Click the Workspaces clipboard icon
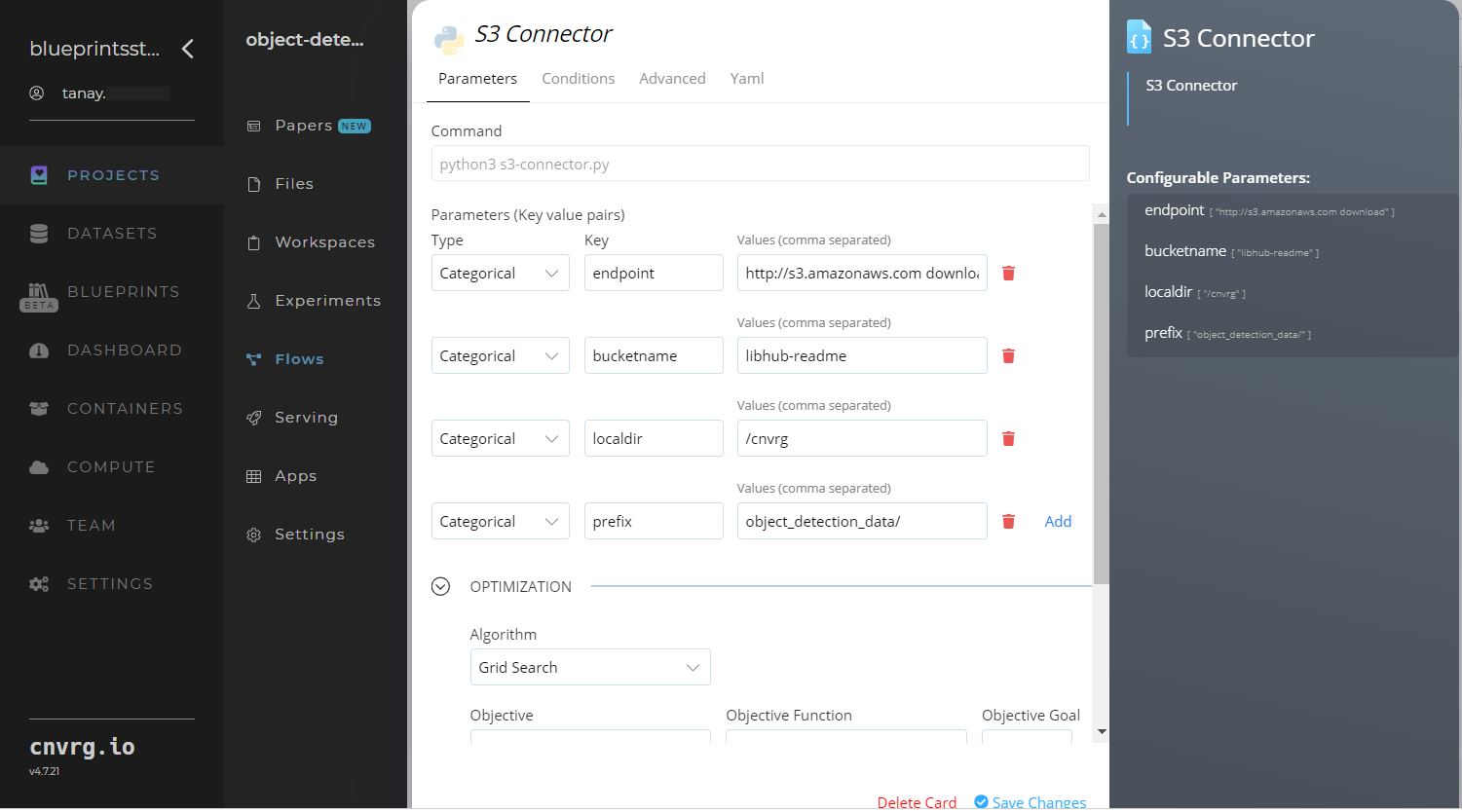Screen dimensions: 1462x812 pos(254,242)
